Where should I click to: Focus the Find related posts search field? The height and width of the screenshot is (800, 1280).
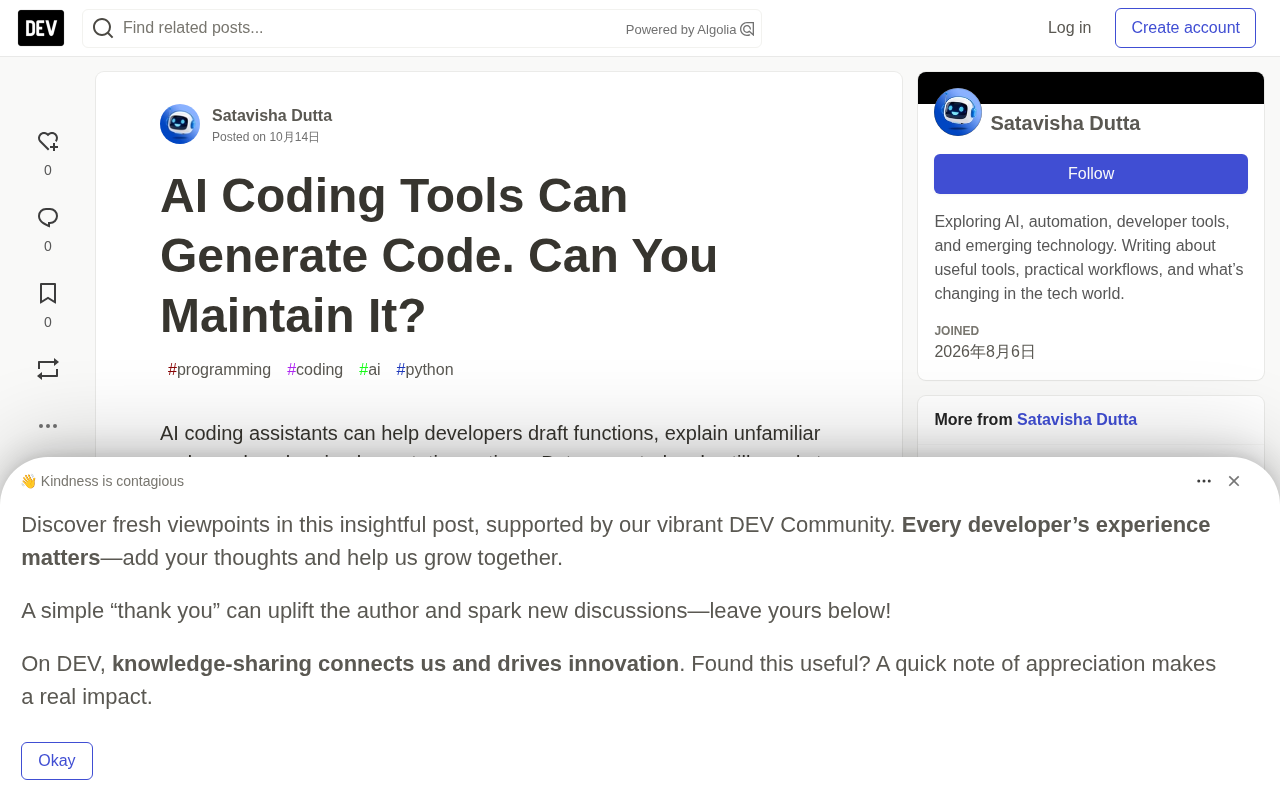(370, 28)
